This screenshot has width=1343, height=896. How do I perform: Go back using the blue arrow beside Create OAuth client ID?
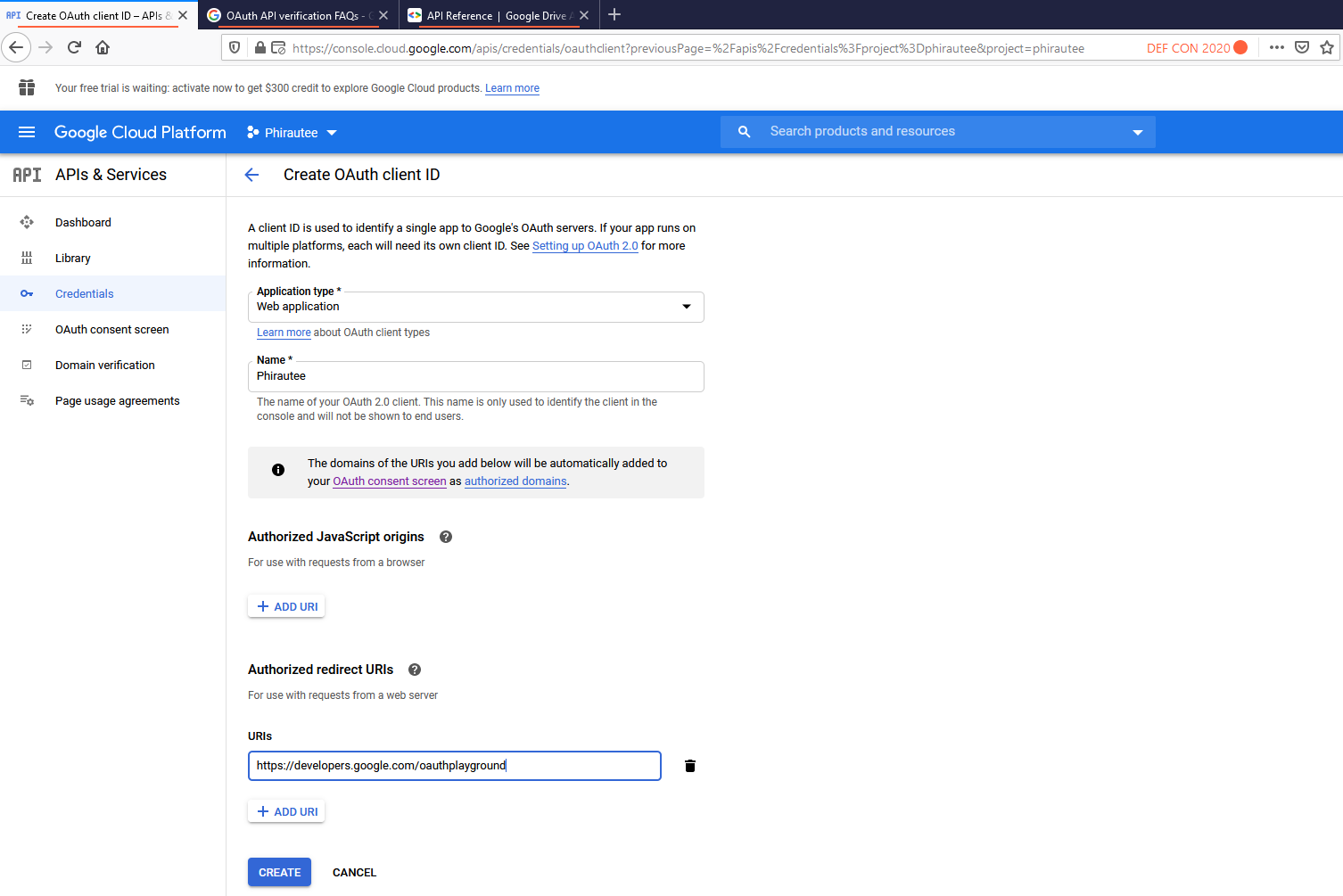coord(251,175)
